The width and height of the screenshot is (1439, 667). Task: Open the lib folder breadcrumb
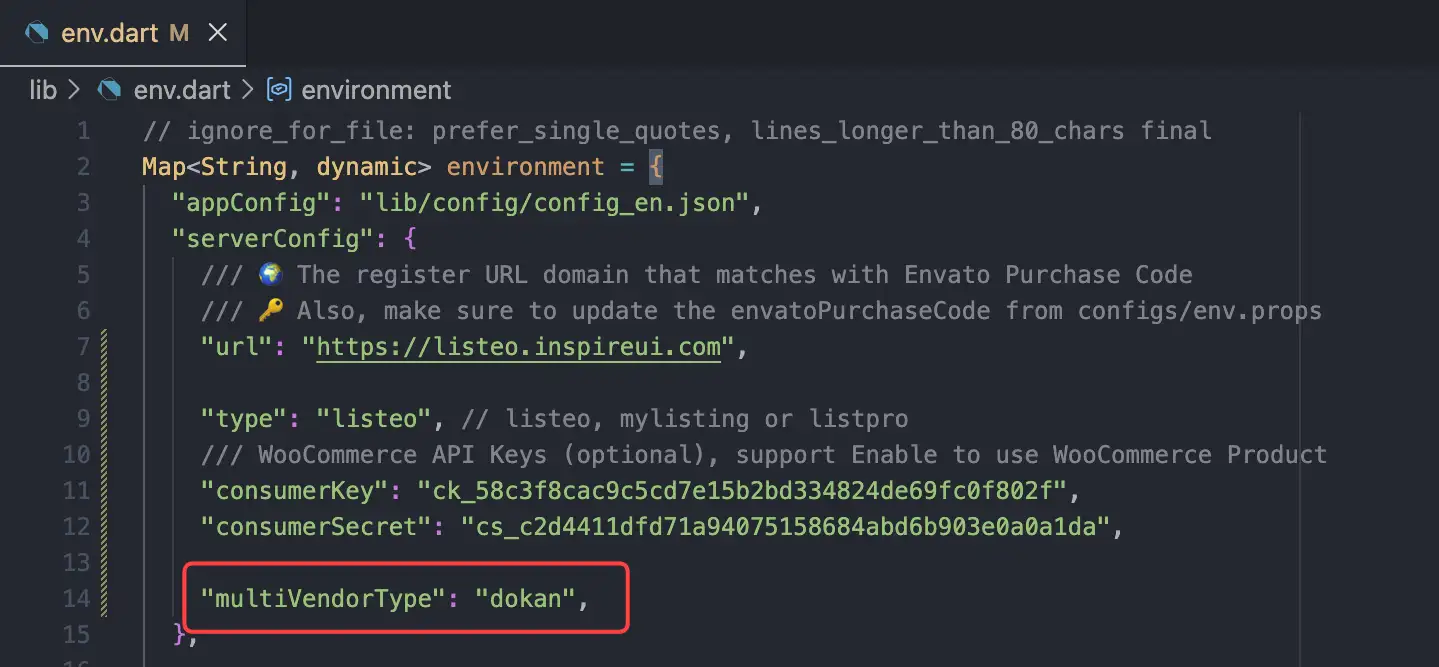coord(43,90)
